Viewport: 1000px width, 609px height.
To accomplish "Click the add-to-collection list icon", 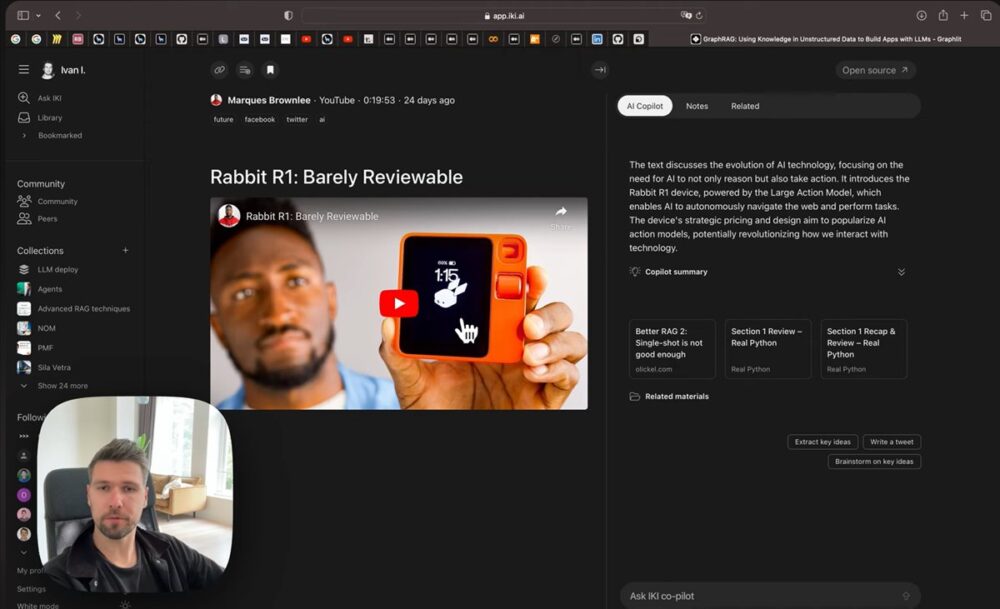I will click(x=245, y=70).
